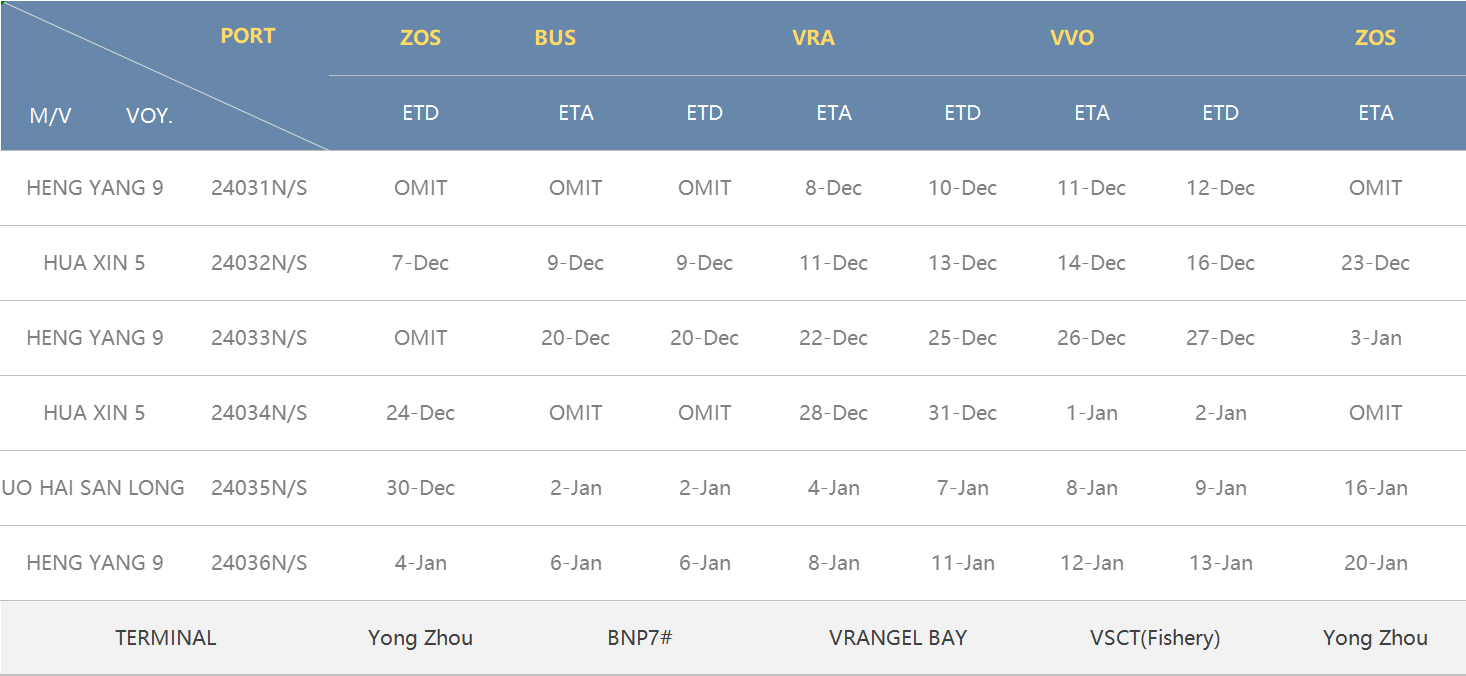The height and width of the screenshot is (676, 1466).
Task: Click the M/V header label
Action: pyautogui.click(x=50, y=116)
